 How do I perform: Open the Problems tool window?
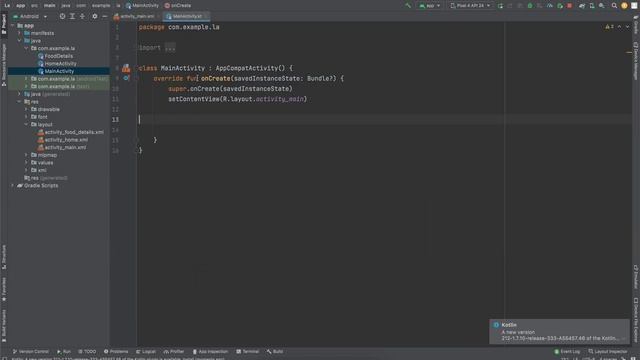[x=116, y=351]
